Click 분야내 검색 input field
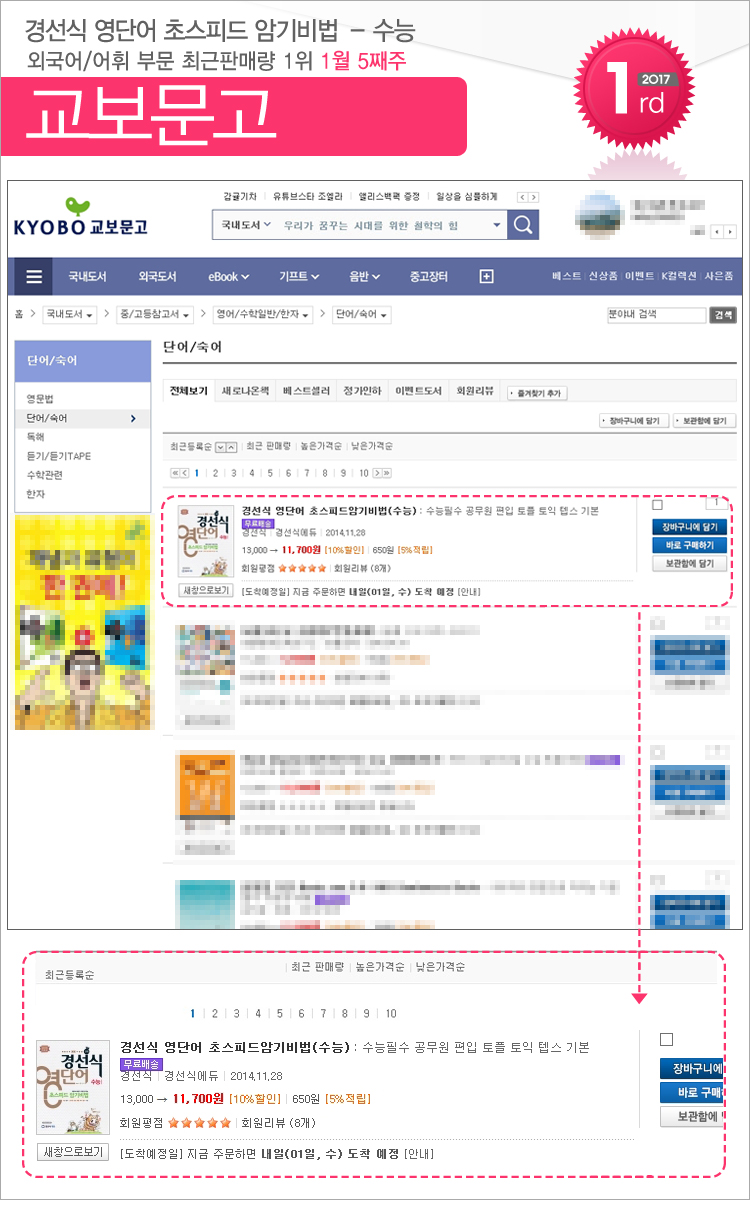Viewport: 750px width, 1226px height. click(x=656, y=314)
